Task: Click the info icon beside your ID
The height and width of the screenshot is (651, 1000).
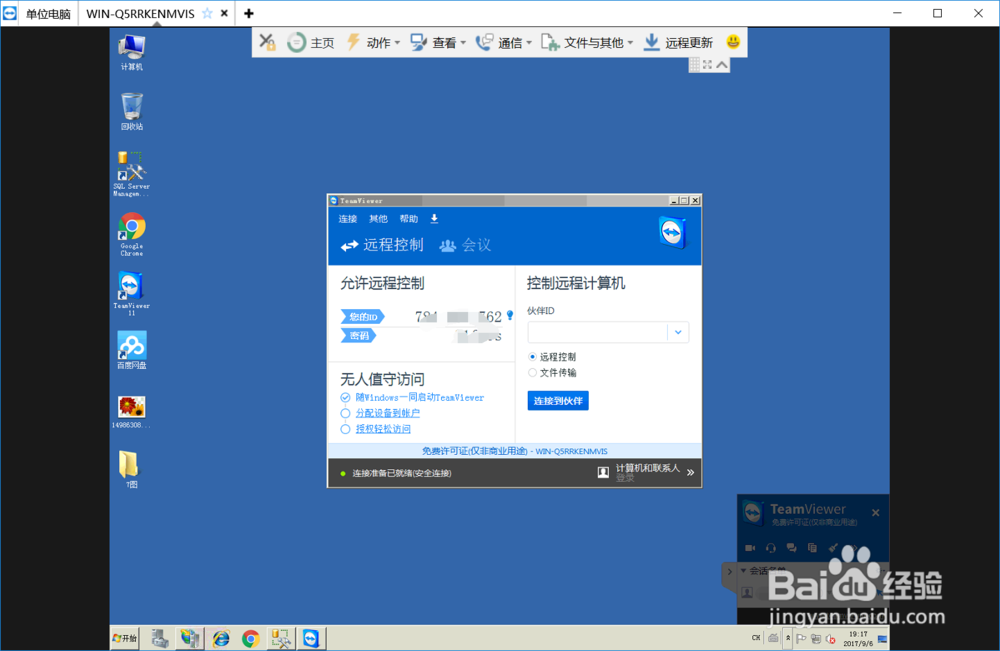Action: [x=510, y=315]
